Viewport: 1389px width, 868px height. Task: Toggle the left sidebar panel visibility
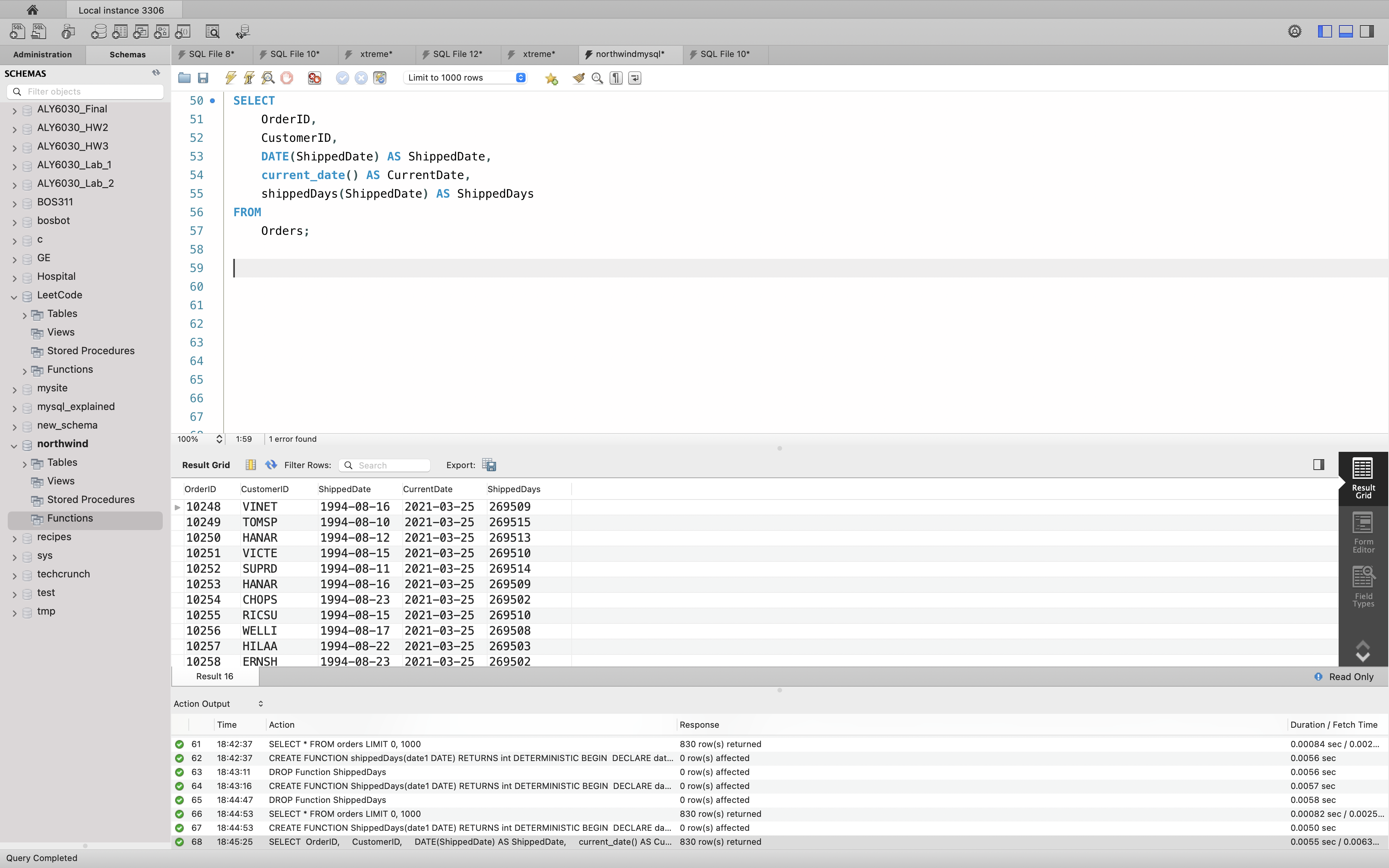pos(1325,31)
